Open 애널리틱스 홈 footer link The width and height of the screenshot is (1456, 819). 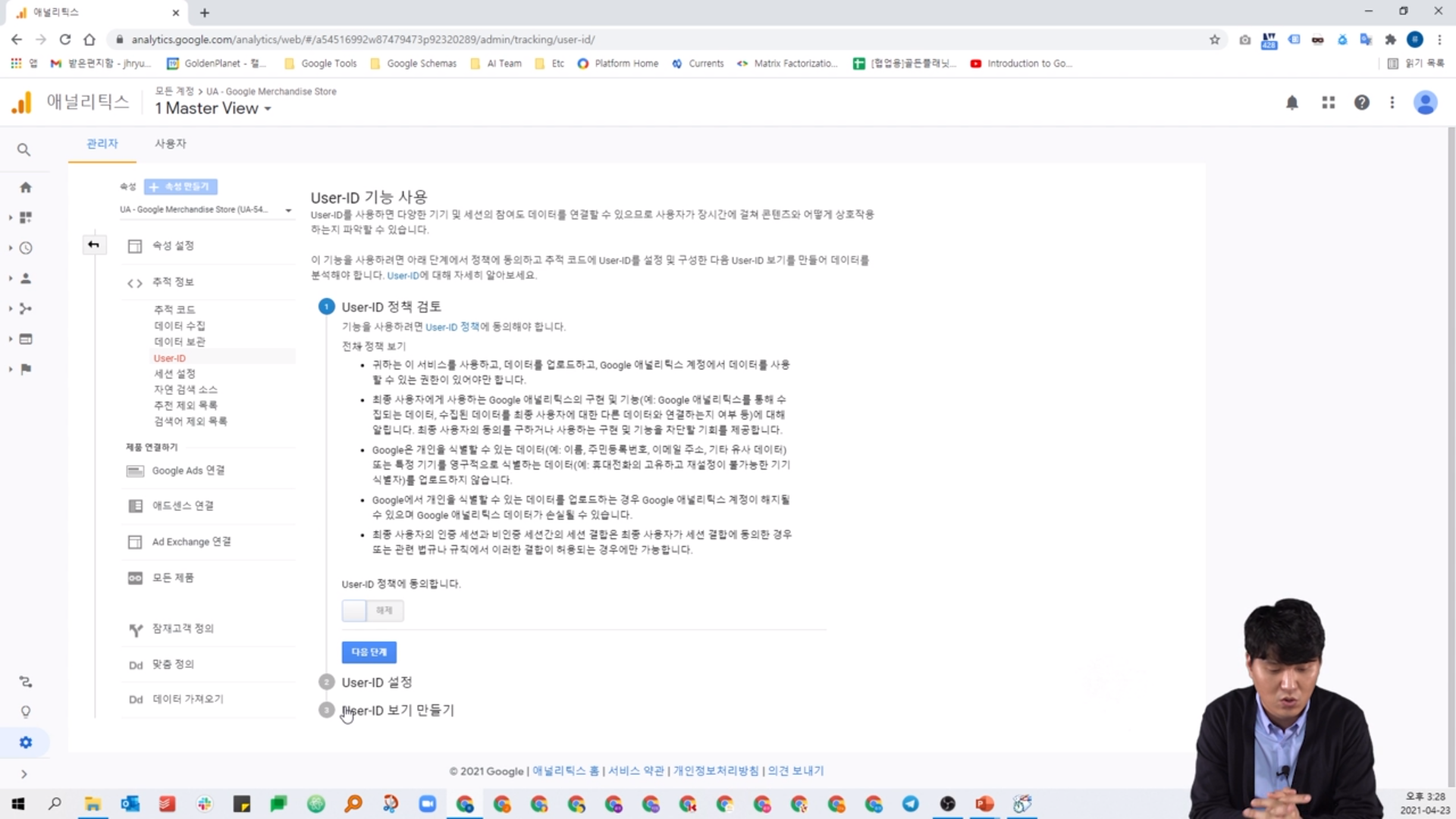point(566,770)
